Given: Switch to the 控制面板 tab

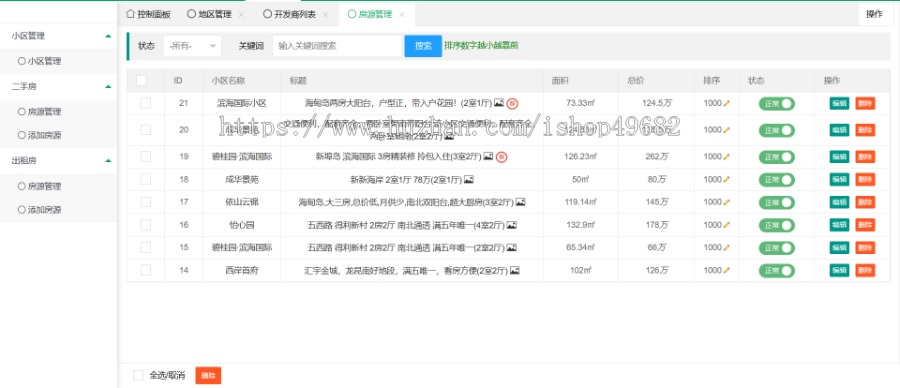Looking at the screenshot, I should point(148,15).
